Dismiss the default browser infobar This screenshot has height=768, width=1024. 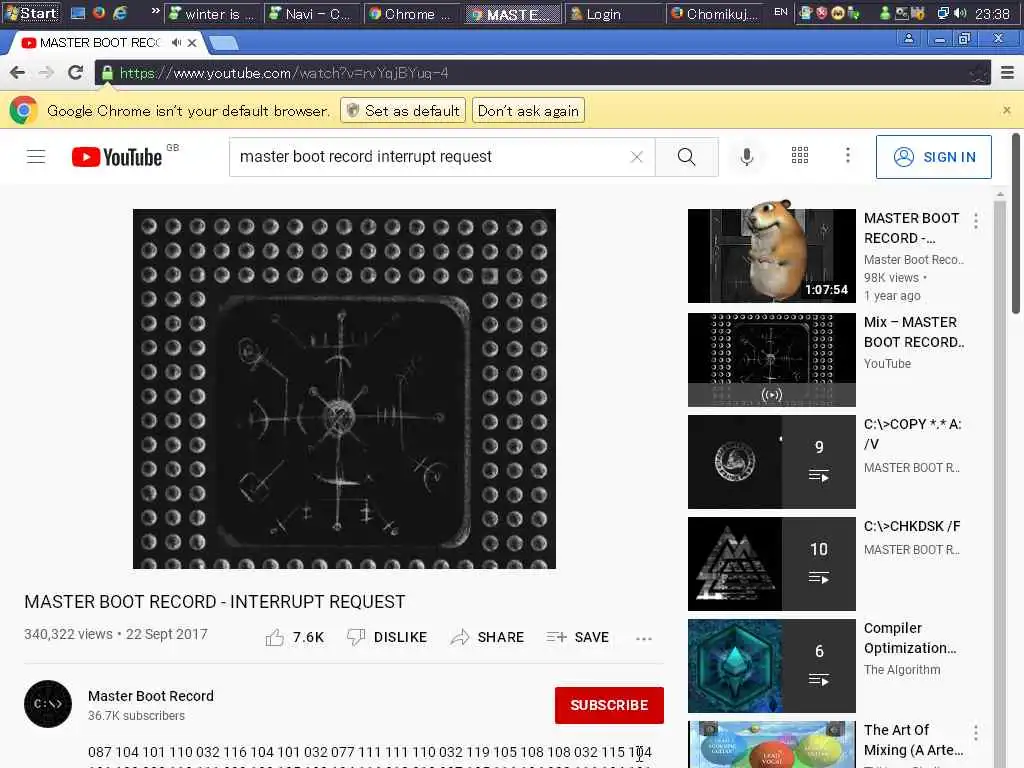pyautogui.click(x=1007, y=110)
